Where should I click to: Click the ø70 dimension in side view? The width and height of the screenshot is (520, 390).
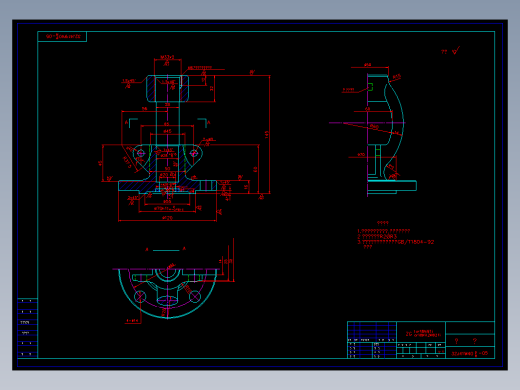coord(361,155)
